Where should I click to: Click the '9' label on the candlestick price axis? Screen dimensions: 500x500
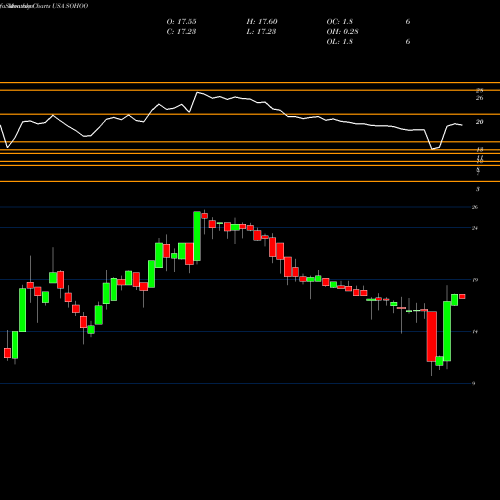[x=474, y=383]
